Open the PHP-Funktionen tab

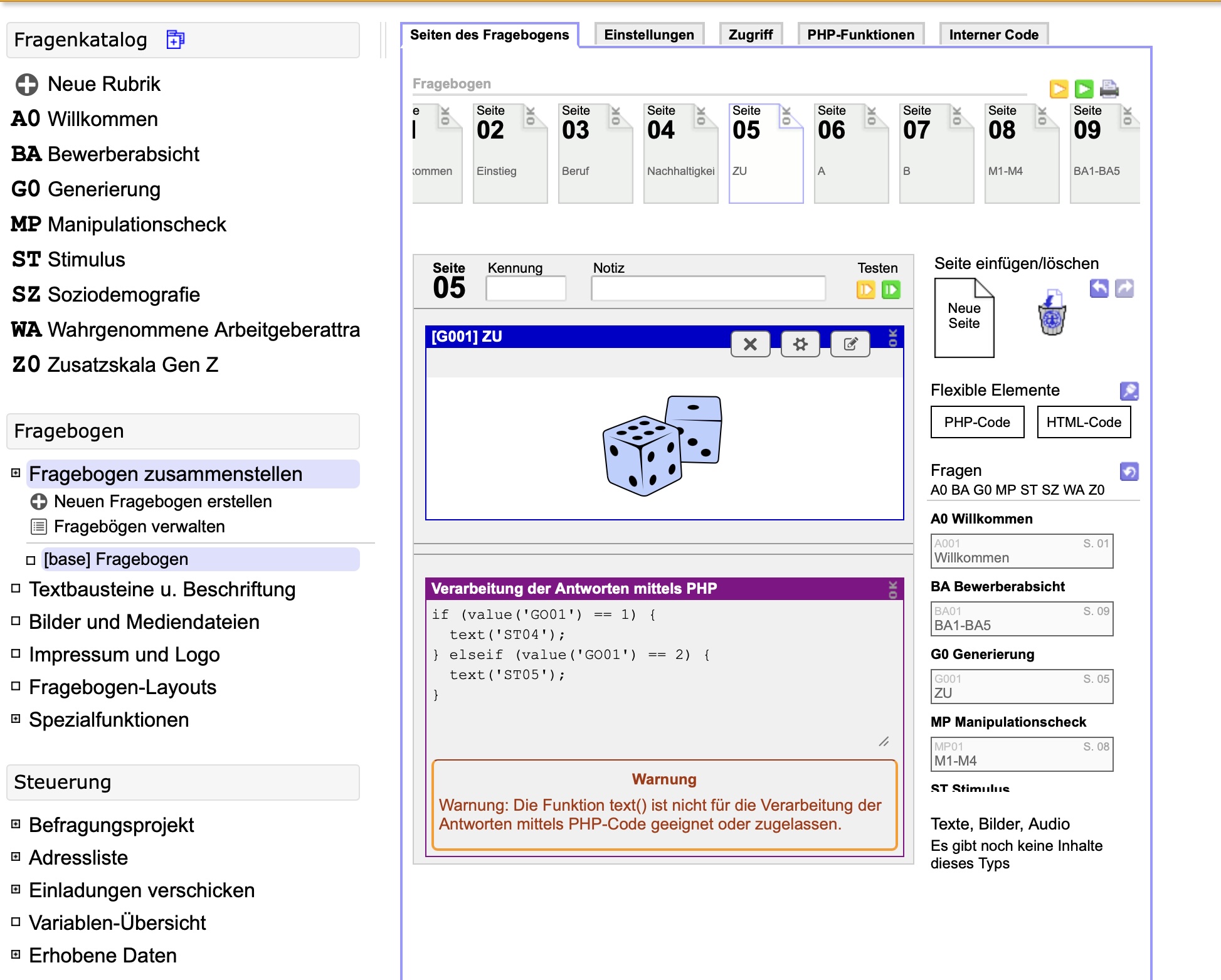coord(860,35)
